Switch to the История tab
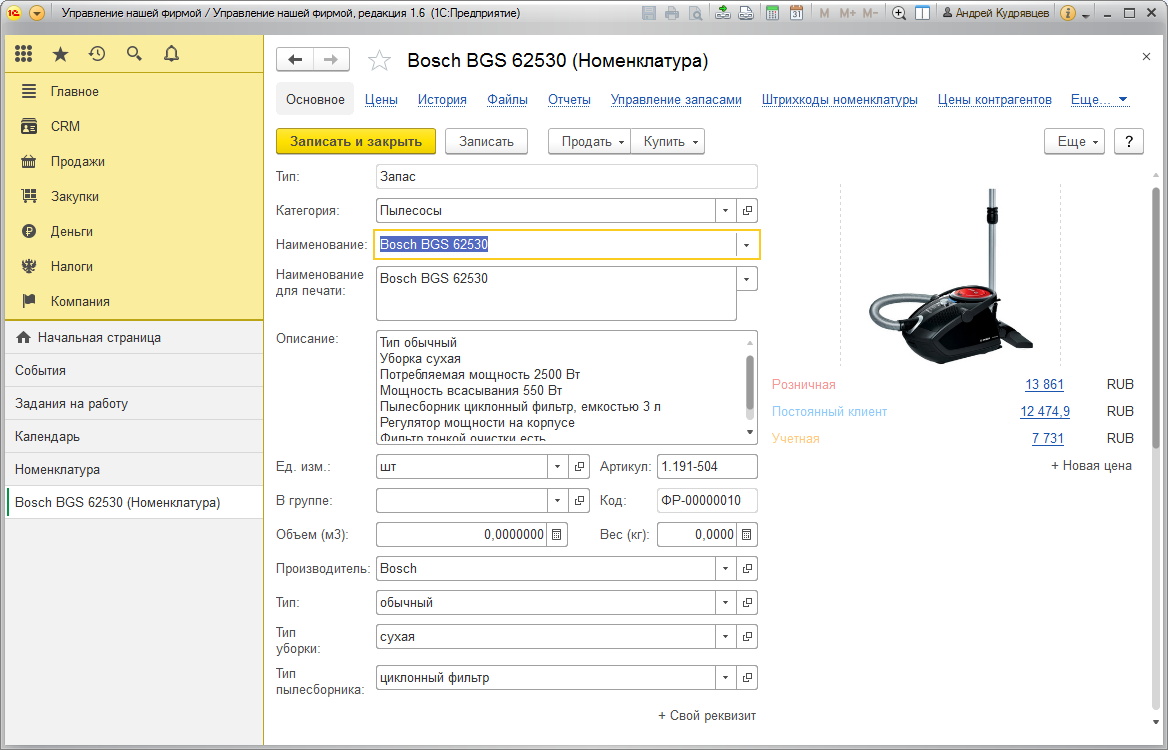Viewport: 1168px width, 750px height. 442,100
